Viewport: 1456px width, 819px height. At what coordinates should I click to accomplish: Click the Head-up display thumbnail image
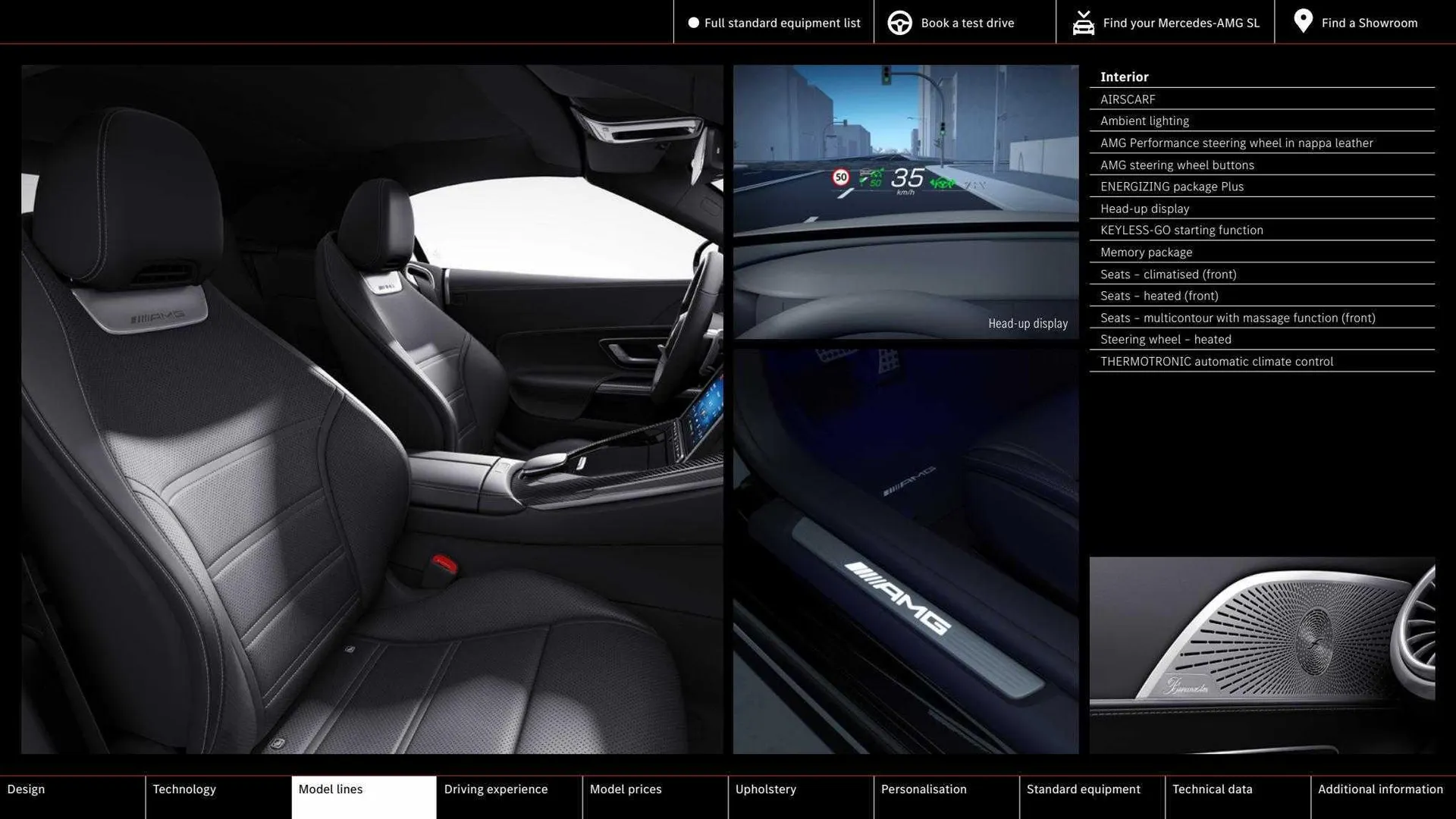point(905,201)
